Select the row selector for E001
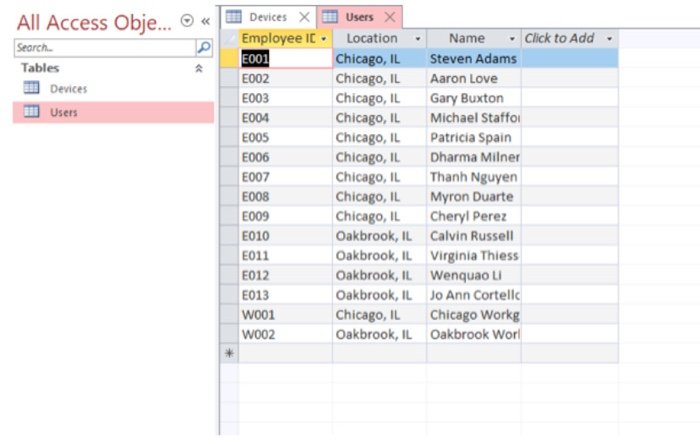700x444 pixels. pyautogui.click(x=229, y=58)
